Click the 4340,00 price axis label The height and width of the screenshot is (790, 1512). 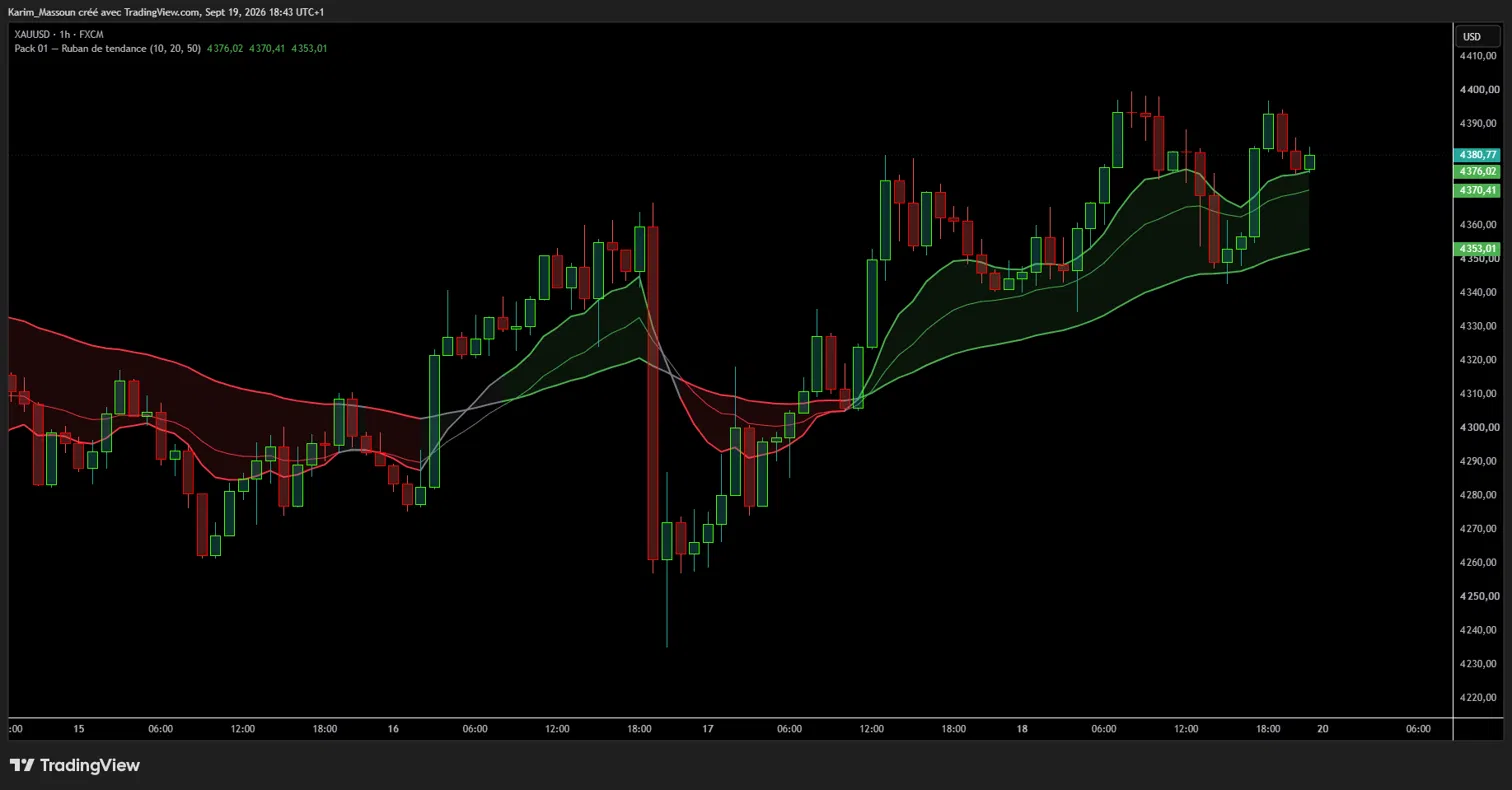point(1478,293)
